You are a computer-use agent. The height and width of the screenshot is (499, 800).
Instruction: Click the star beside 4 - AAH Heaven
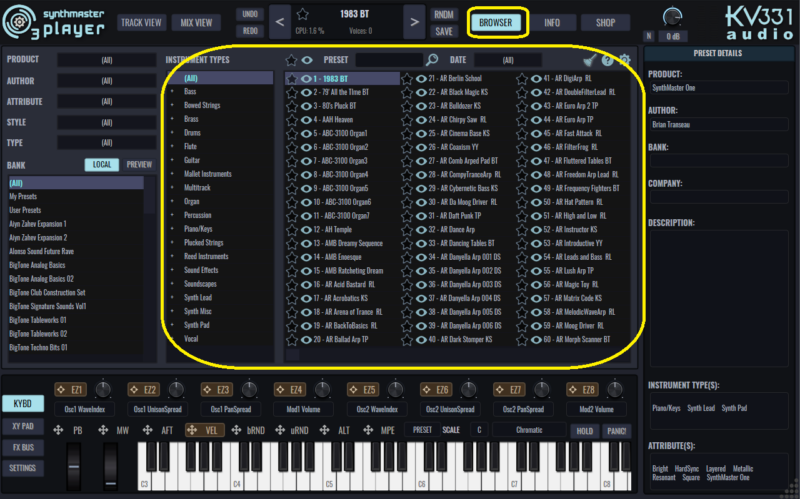(x=291, y=119)
